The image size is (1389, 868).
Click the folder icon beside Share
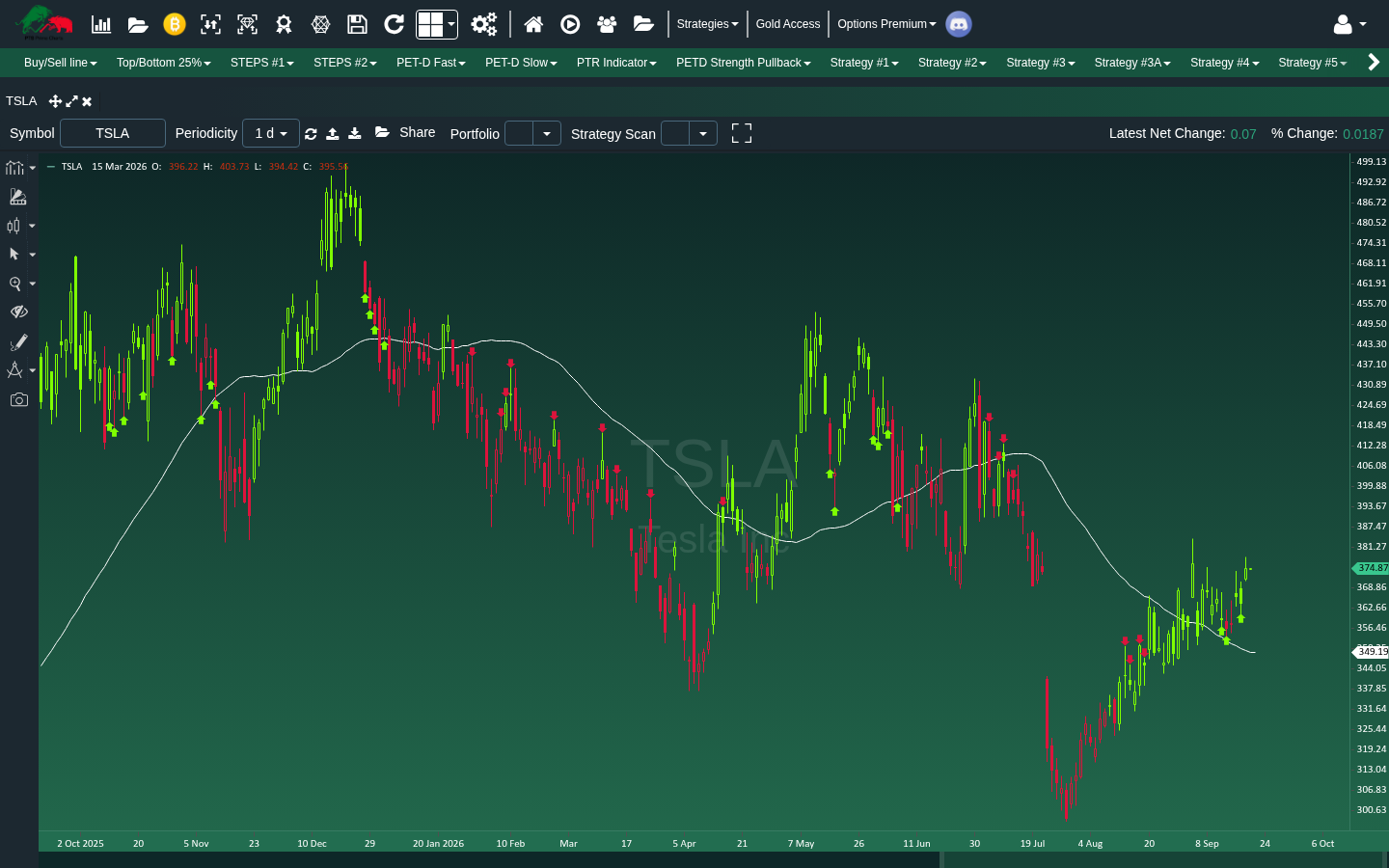382,132
